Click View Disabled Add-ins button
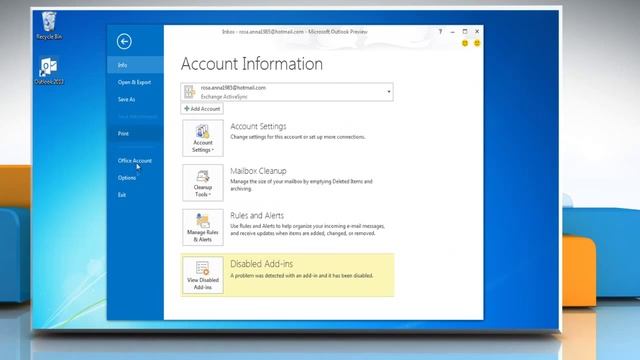 click(203, 275)
